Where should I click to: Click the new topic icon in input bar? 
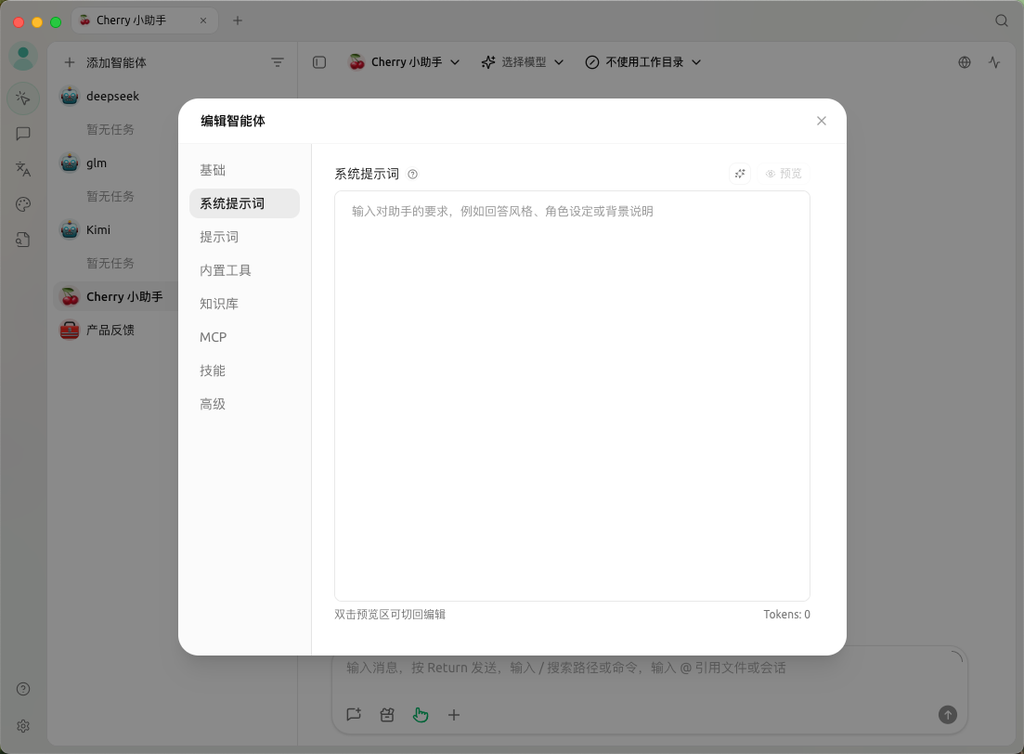pyautogui.click(x=354, y=715)
